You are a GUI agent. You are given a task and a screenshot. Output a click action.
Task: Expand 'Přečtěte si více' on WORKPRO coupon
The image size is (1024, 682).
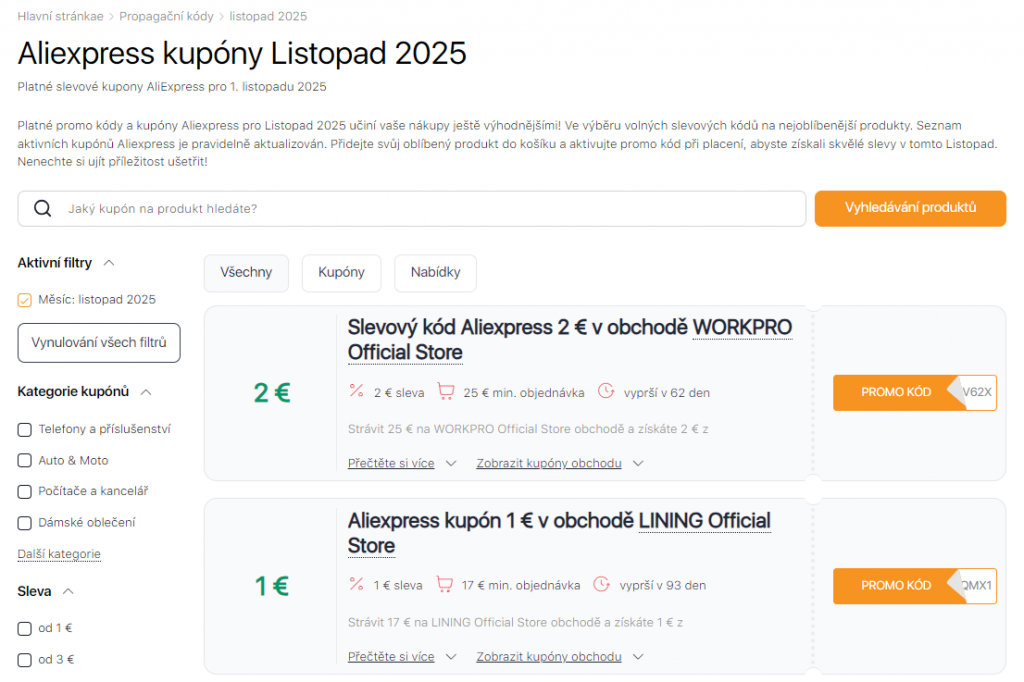click(x=401, y=464)
